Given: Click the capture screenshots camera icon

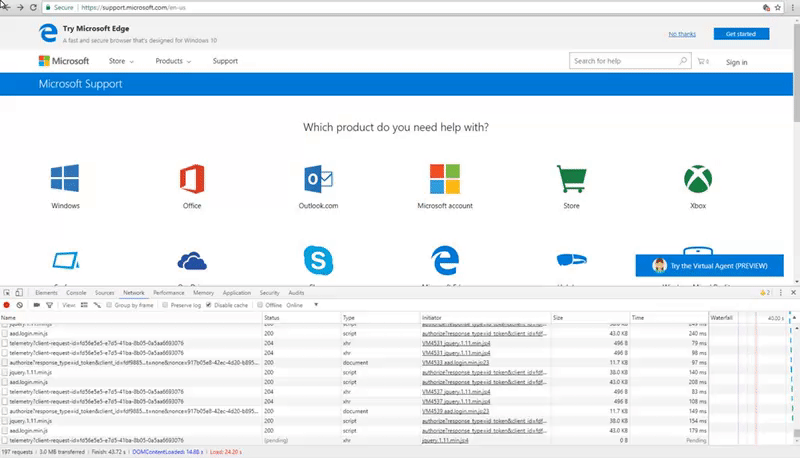Looking at the screenshot, I should [36, 305].
